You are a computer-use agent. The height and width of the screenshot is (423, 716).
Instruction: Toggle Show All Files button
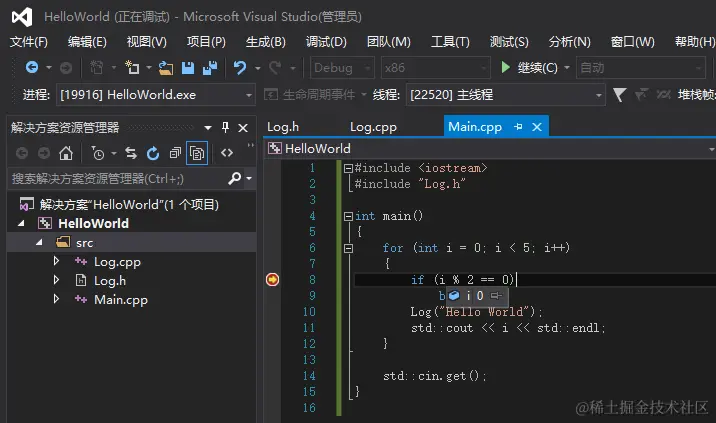(197, 153)
